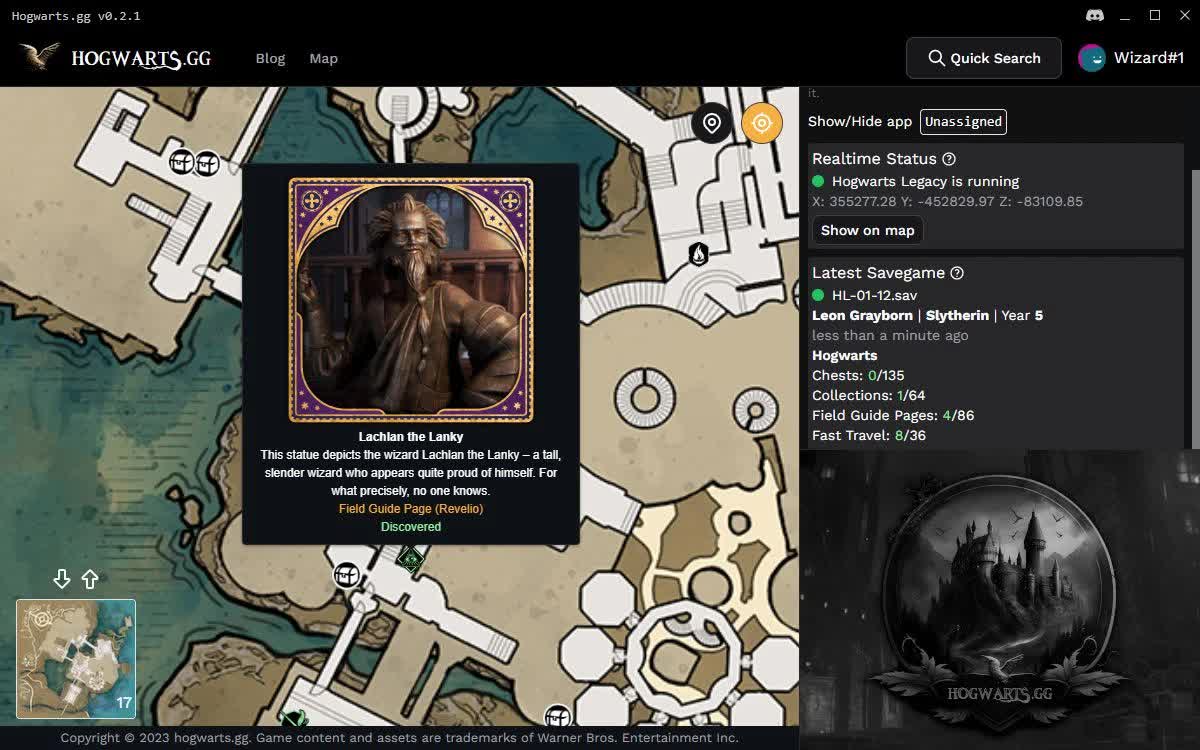1200x750 pixels.
Task: Go up one floor with the up arrow
Action: pos(90,579)
